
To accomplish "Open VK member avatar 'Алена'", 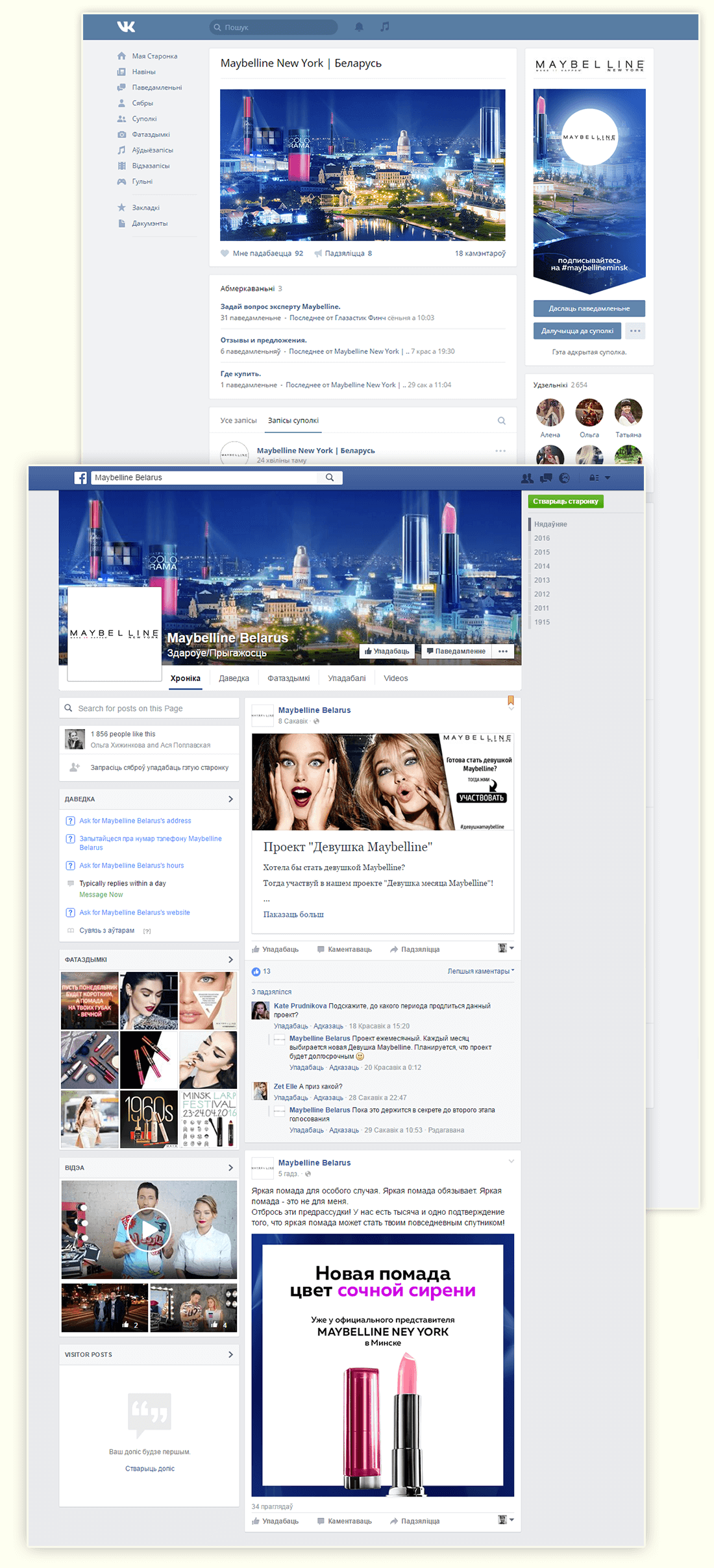I will coord(550,412).
